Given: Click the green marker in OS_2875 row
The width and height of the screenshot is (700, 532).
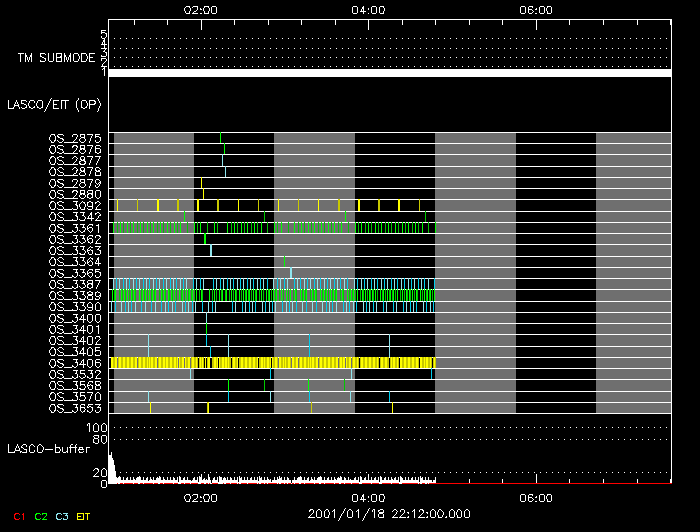Looking at the screenshot, I should click(x=220, y=137).
